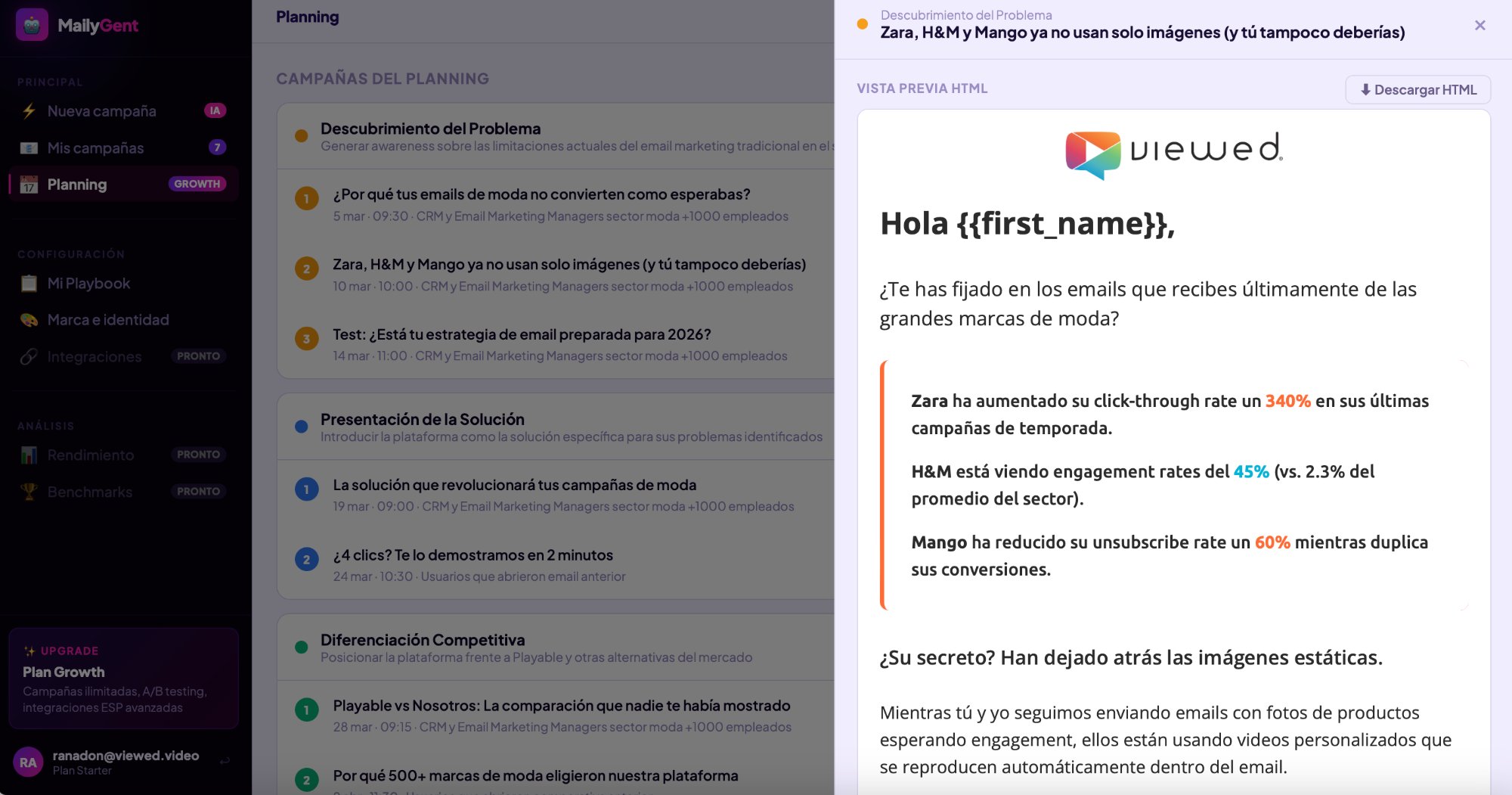Viewport: 1512px width, 795px height.
Task: Click number badge 1 of 'La solución que revolucionará'
Action: (x=306, y=489)
